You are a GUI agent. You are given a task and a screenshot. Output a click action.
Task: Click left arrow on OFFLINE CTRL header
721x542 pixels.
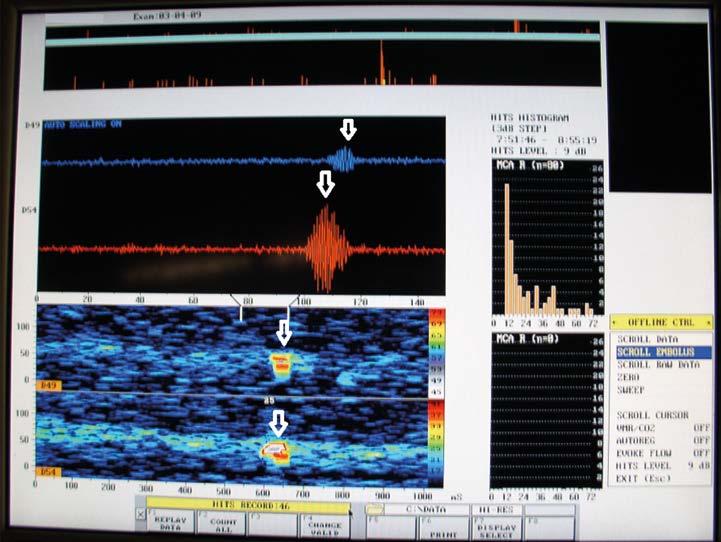click(x=614, y=322)
